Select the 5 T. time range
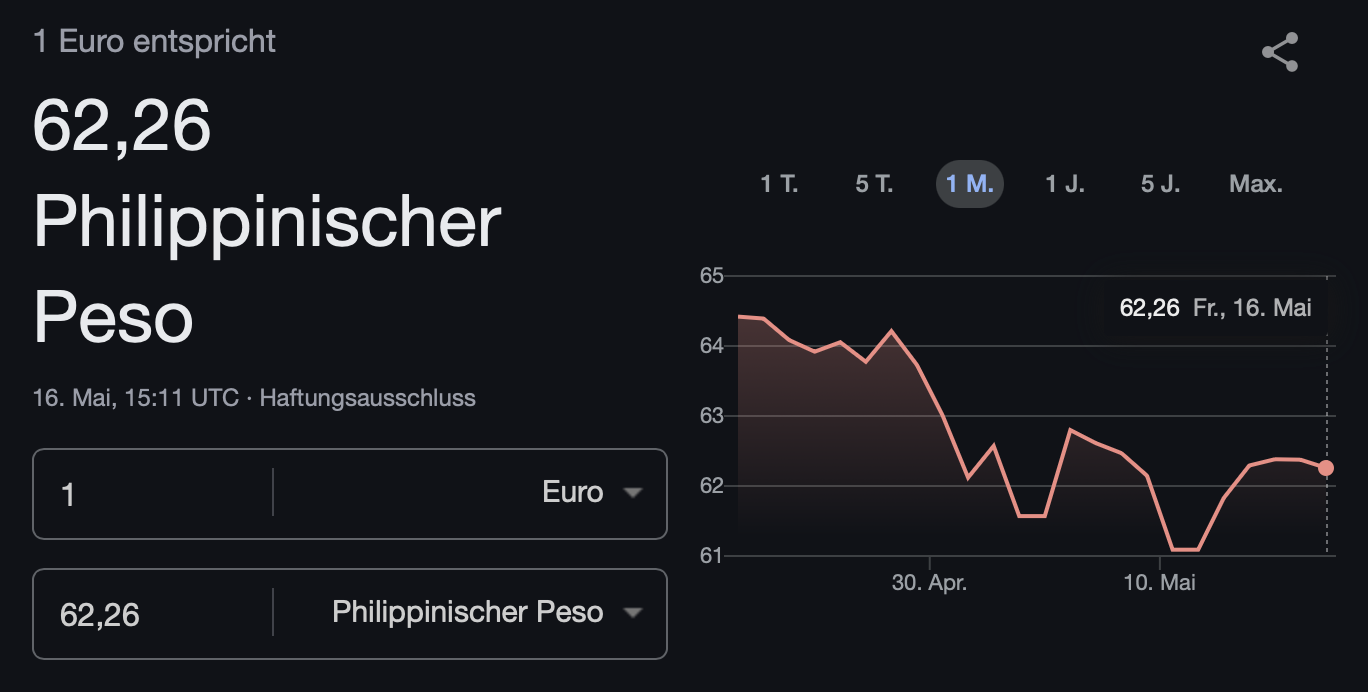The image size is (1368, 692). coord(874,184)
